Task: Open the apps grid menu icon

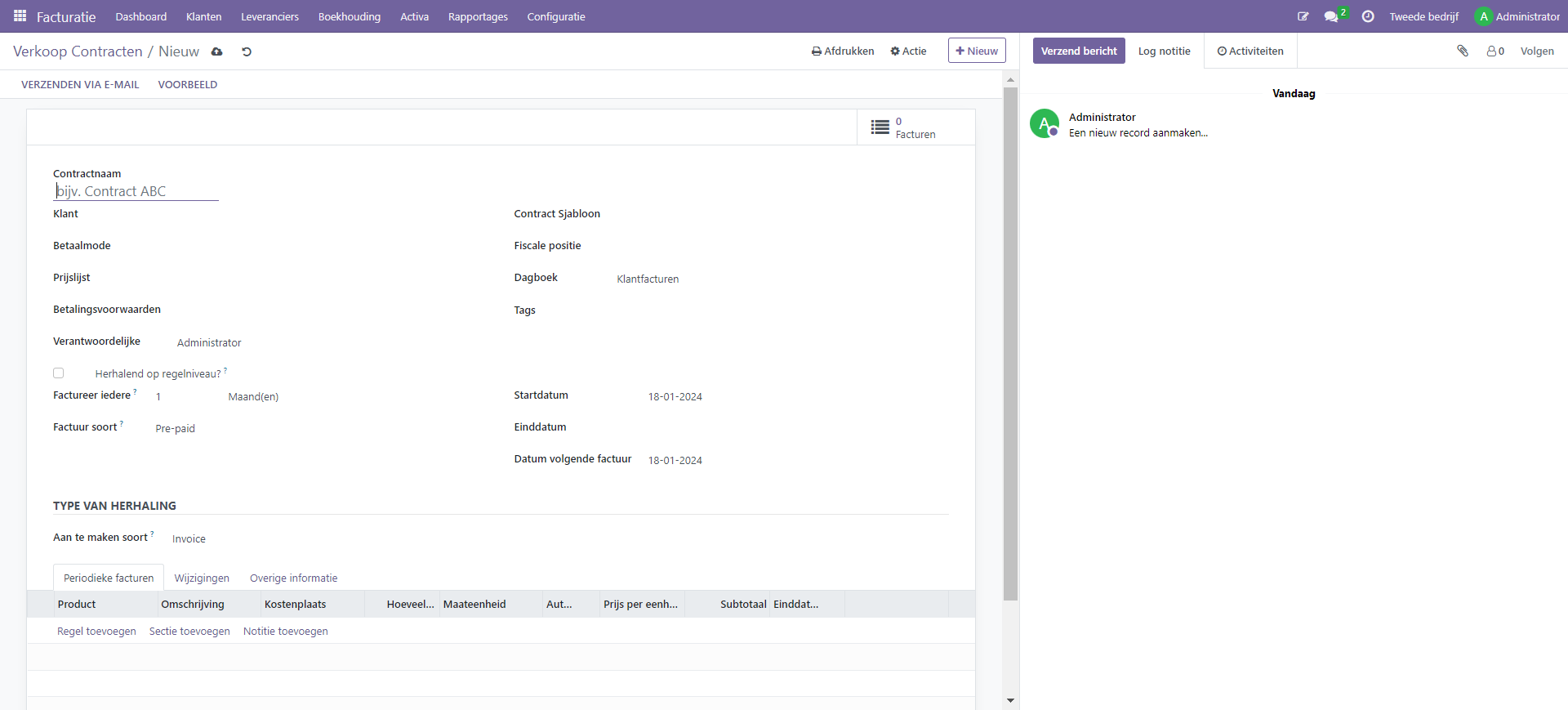Action: click(20, 16)
